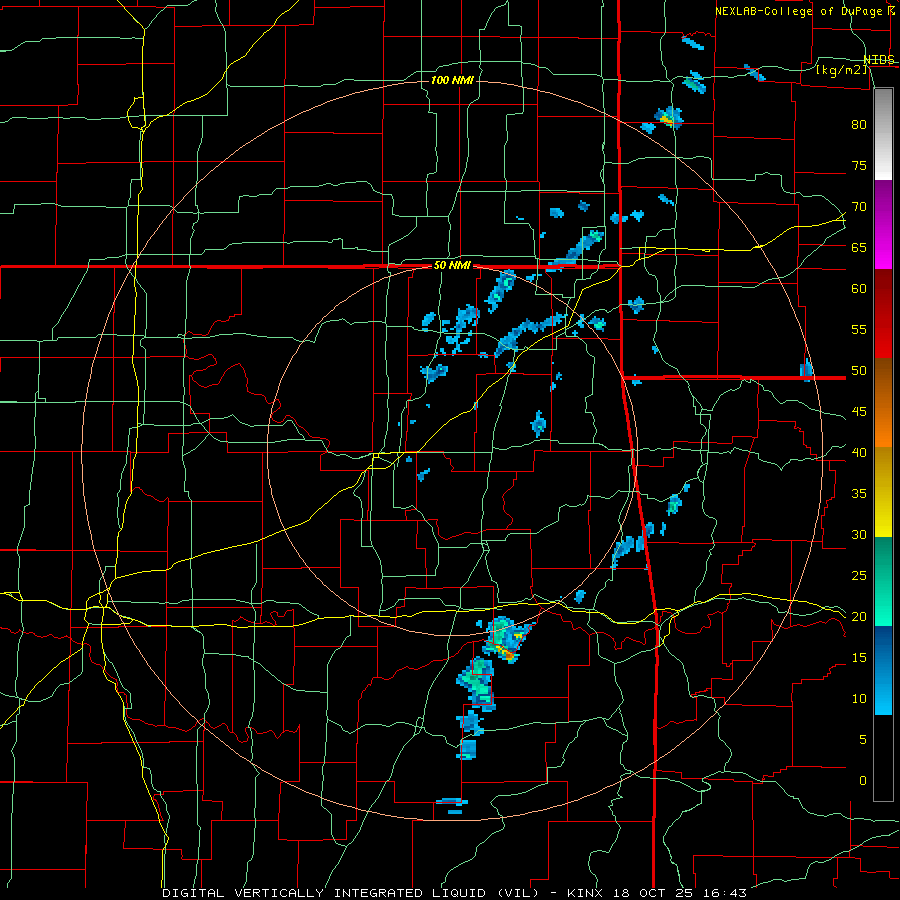This screenshot has width=900, height=900.
Task: Click the 50 NMI range ring label
Action: pyautogui.click(x=452, y=265)
